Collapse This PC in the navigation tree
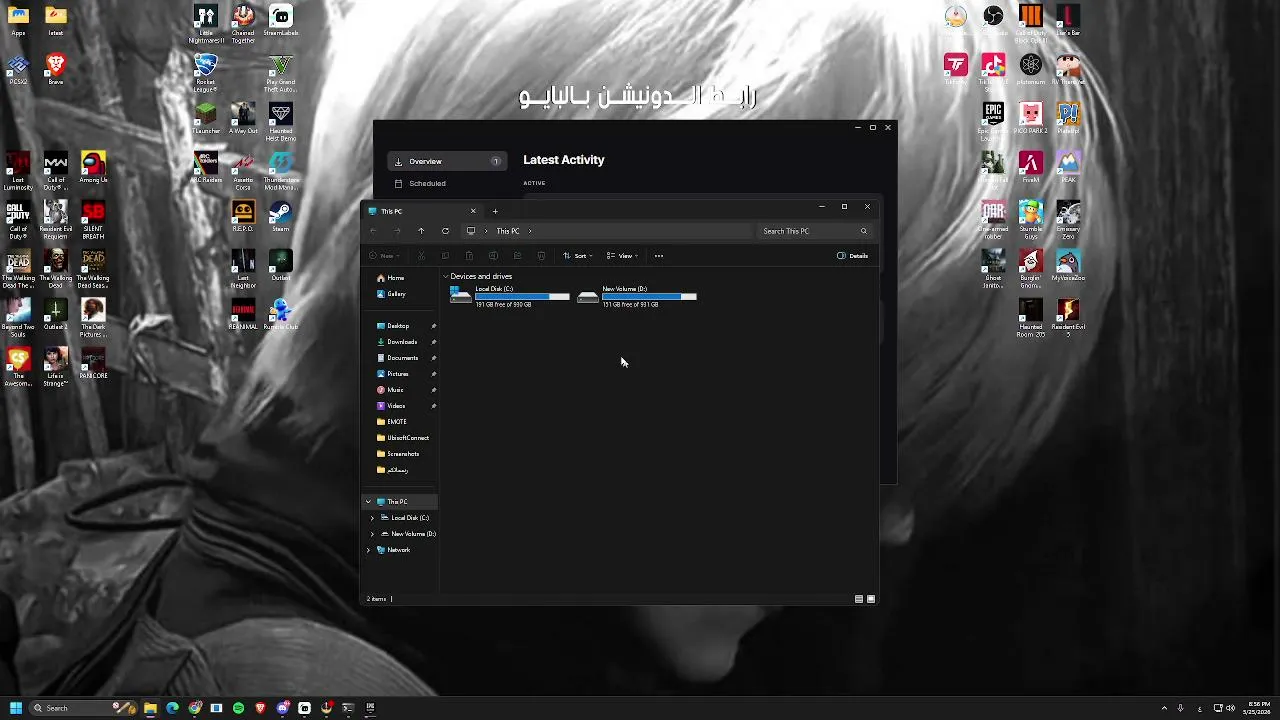Image resolution: width=1280 pixels, height=720 pixels. 368,502
